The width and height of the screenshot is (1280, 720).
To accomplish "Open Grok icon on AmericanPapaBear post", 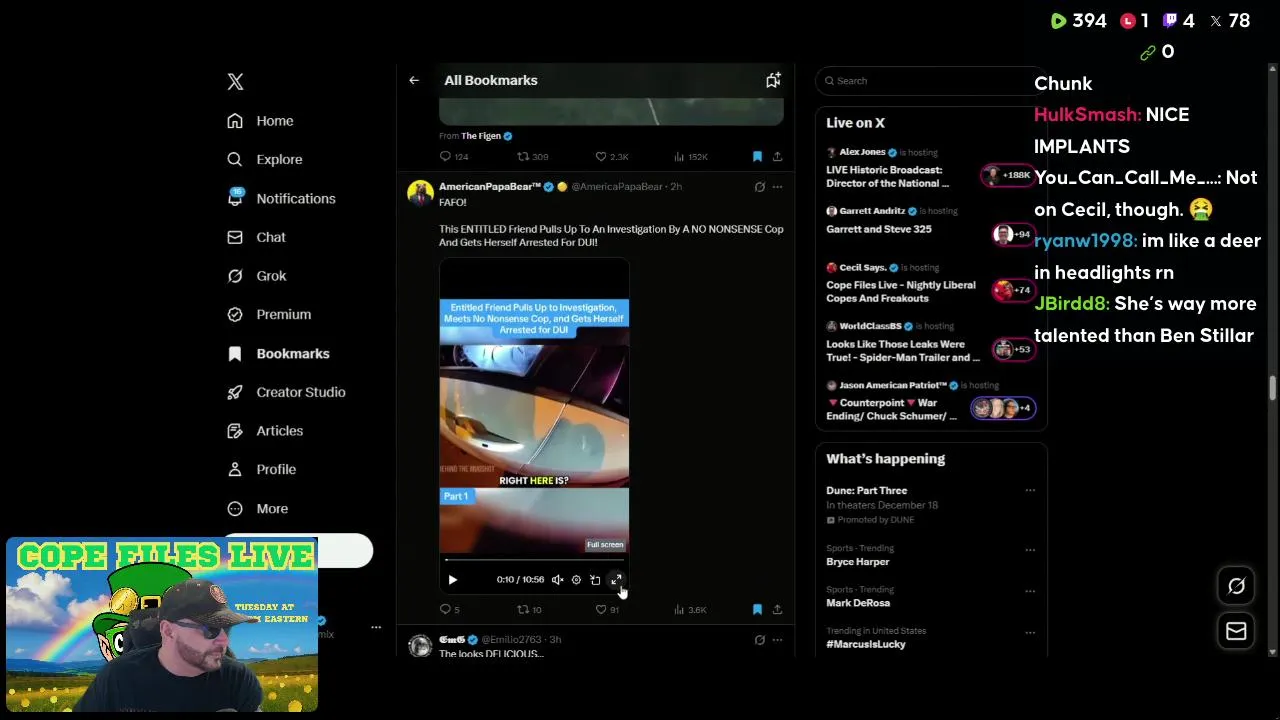I will (759, 187).
